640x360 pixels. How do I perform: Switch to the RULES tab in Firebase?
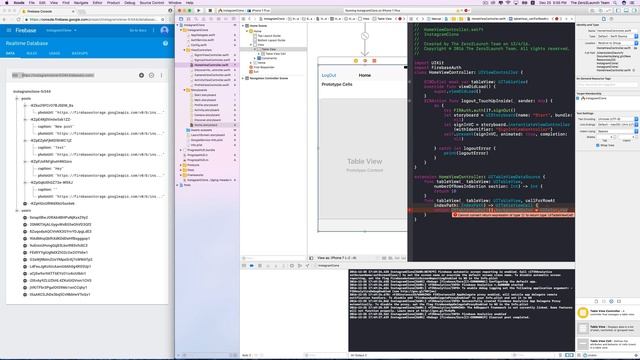[x=31, y=53]
